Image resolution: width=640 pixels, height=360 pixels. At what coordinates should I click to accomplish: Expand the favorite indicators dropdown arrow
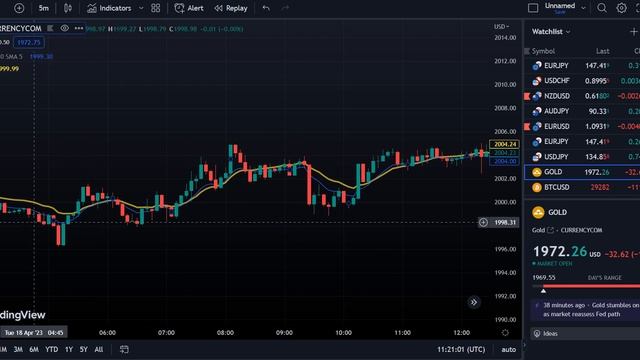click(141, 8)
